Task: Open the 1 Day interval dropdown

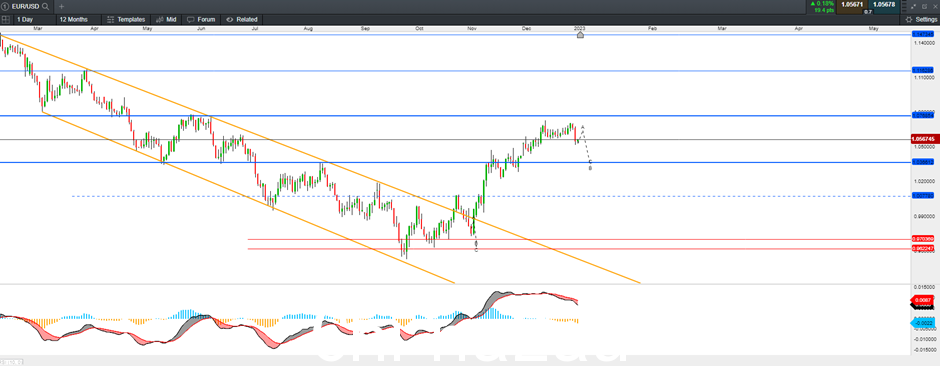Action: click(x=34, y=19)
